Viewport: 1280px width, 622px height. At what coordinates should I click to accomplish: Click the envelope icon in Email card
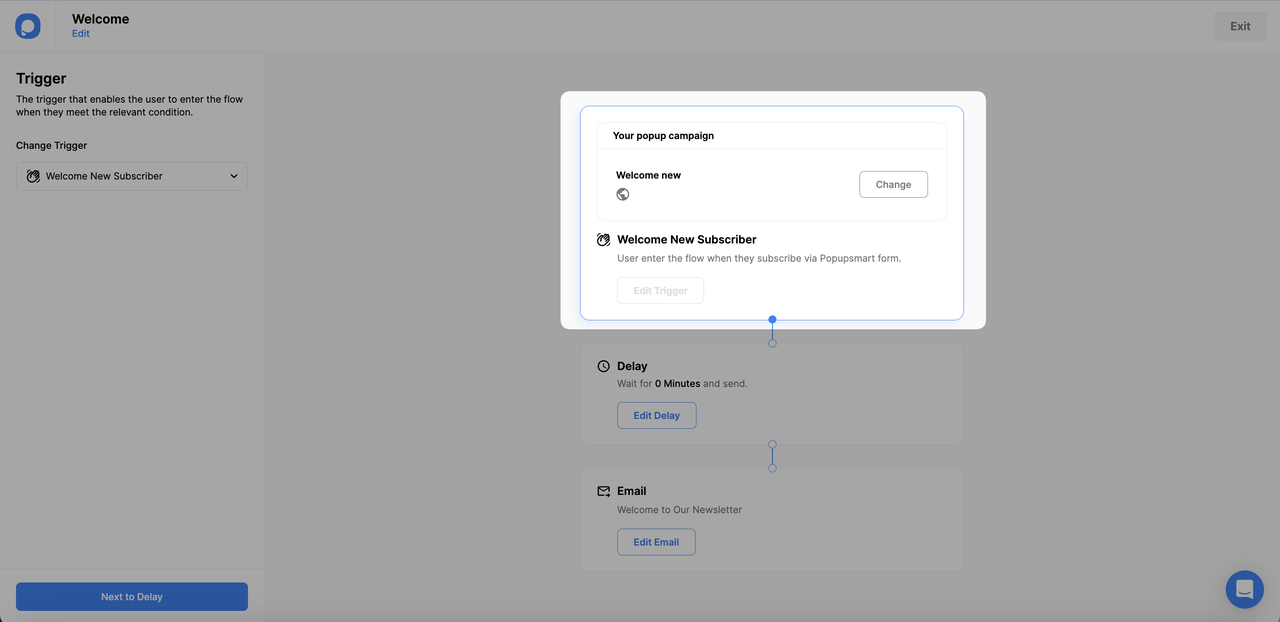pyautogui.click(x=603, y=491)
